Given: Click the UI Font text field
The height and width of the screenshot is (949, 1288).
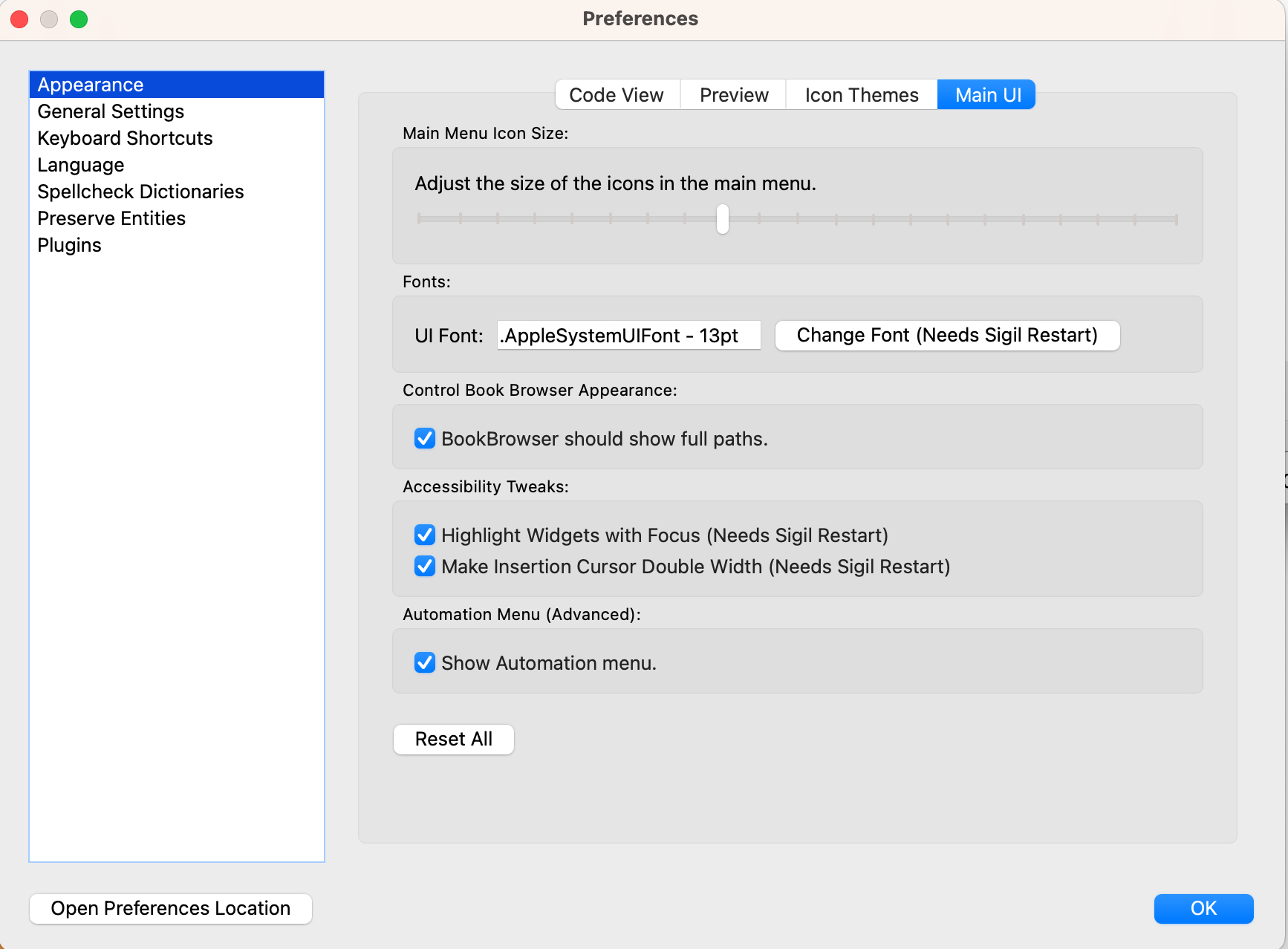Looking at the screenshot, I should (628, 336).
